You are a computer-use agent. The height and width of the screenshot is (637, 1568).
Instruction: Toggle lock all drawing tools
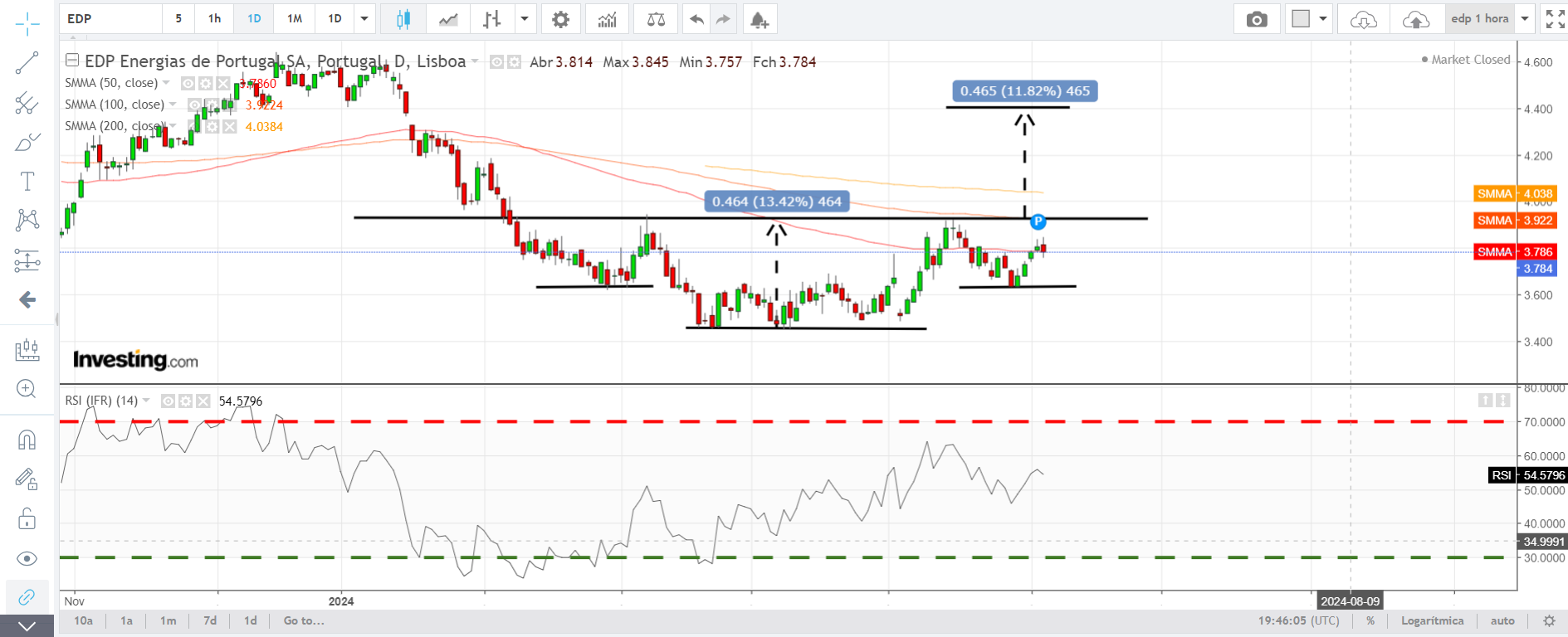[27, 519]
